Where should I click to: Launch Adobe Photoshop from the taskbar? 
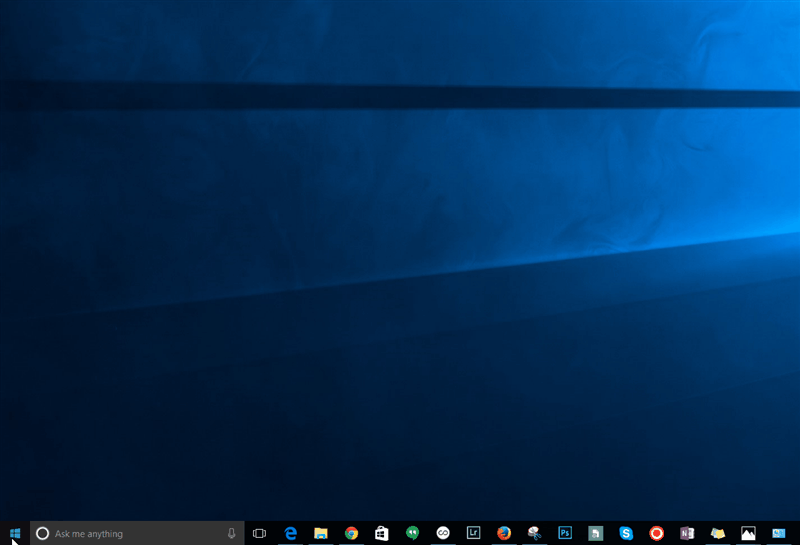(565, 533)
